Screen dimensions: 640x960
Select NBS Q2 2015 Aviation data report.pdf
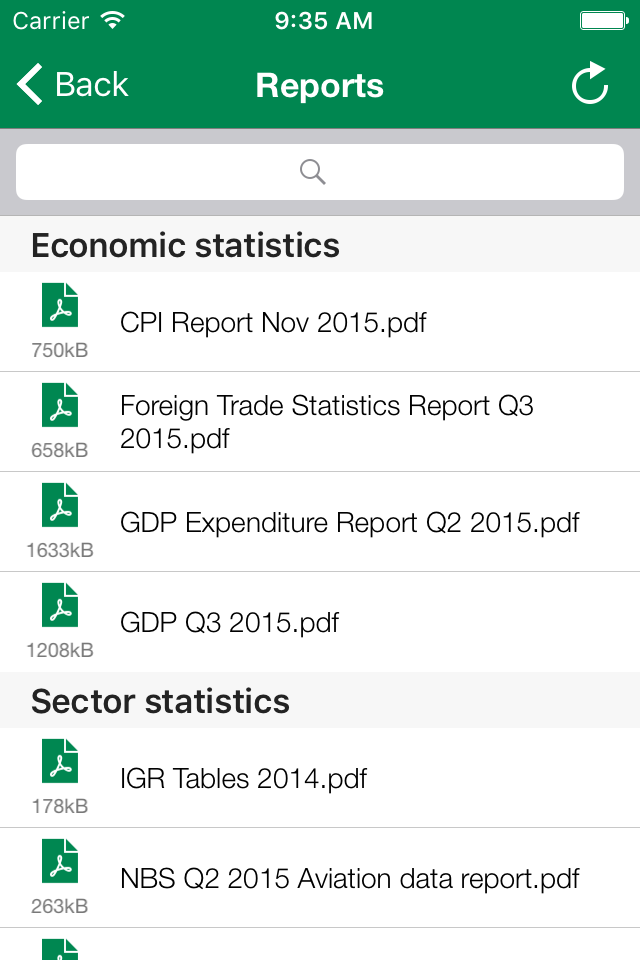[x=349, y=878]
